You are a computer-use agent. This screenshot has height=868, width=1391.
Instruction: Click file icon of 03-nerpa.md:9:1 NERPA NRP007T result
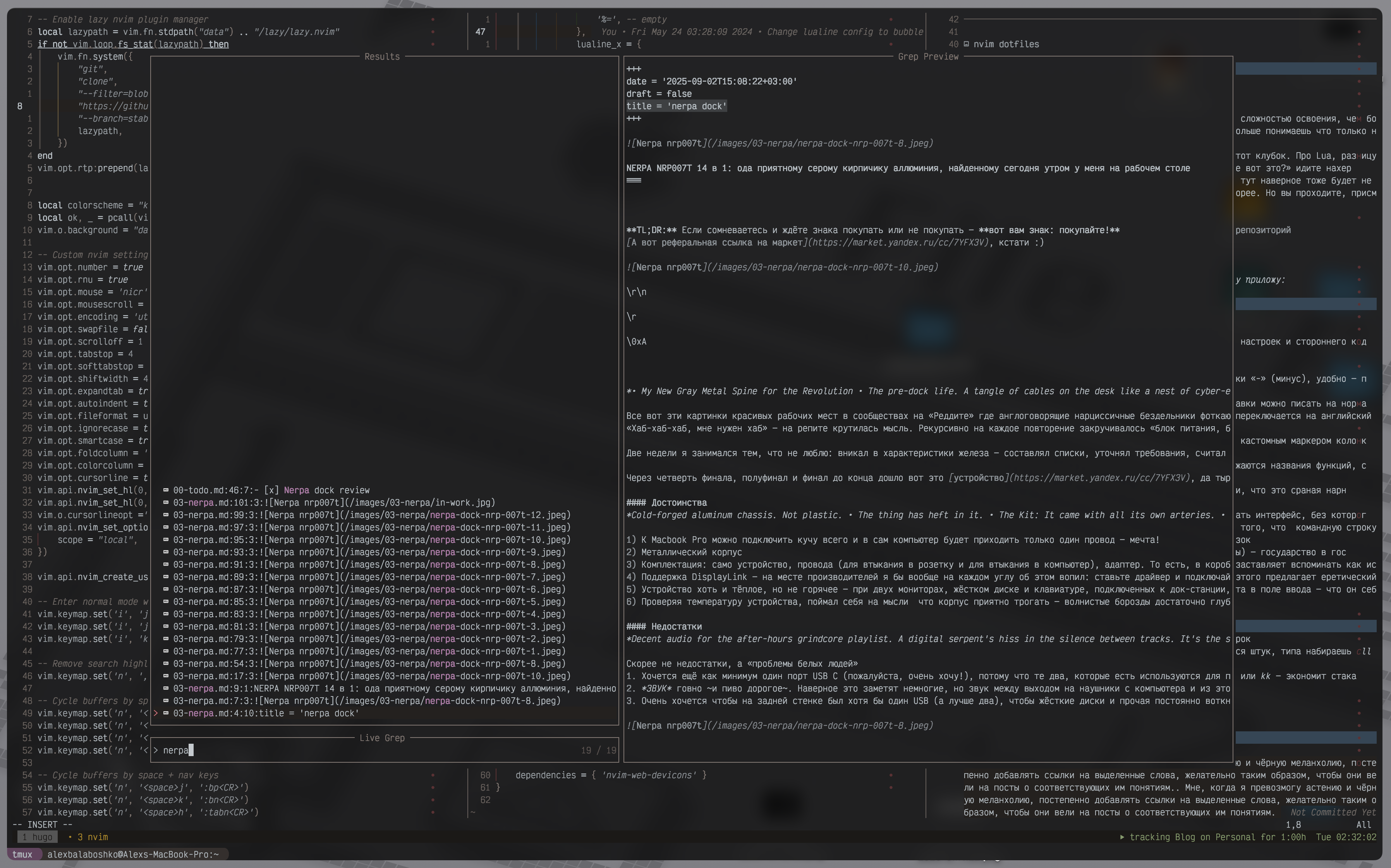tap(166, 688)
